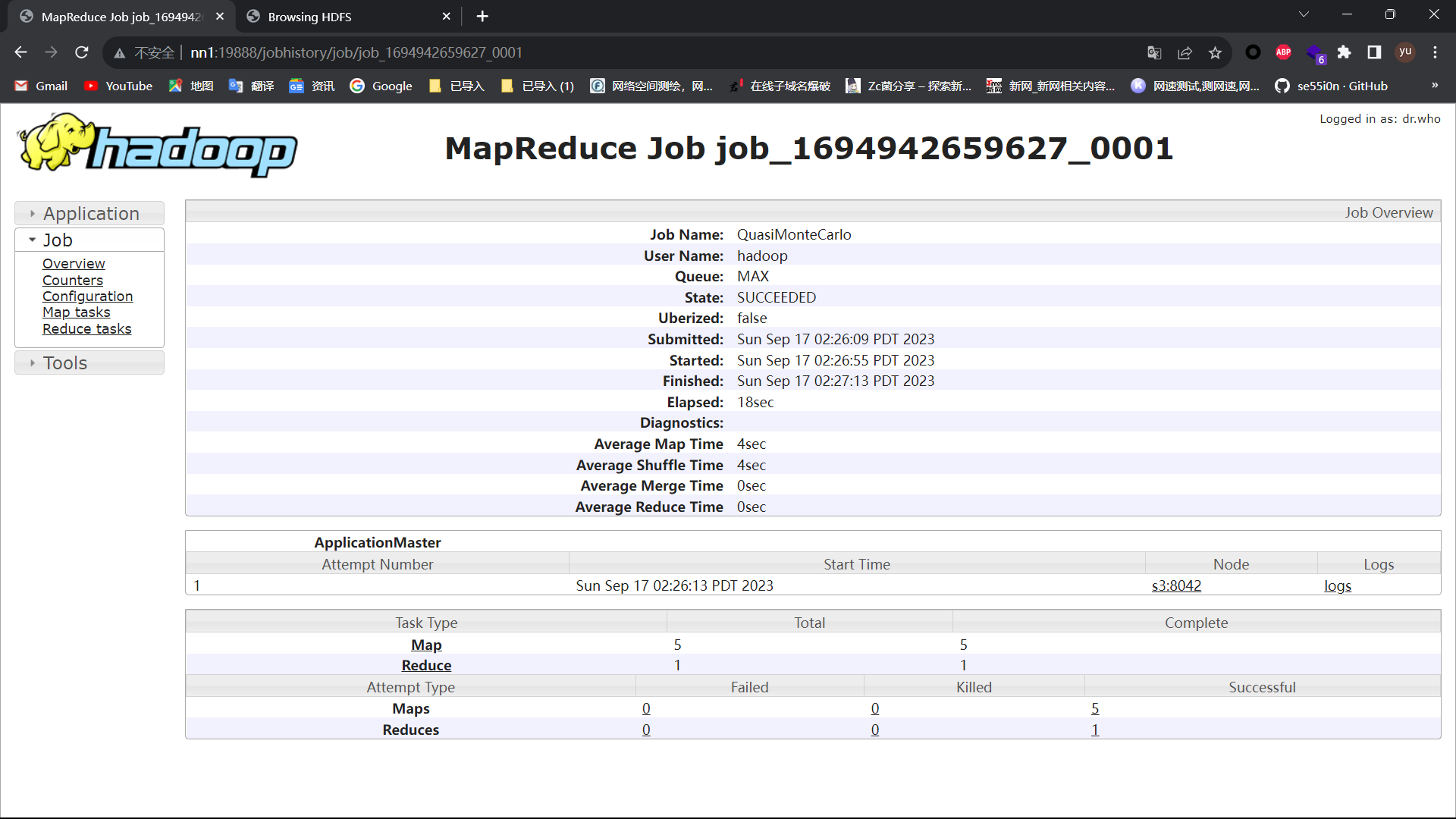This screenshot has width=1456, height=819.
Task: Open the s3:8042 node link
Action: click(x=1175, y=585)
